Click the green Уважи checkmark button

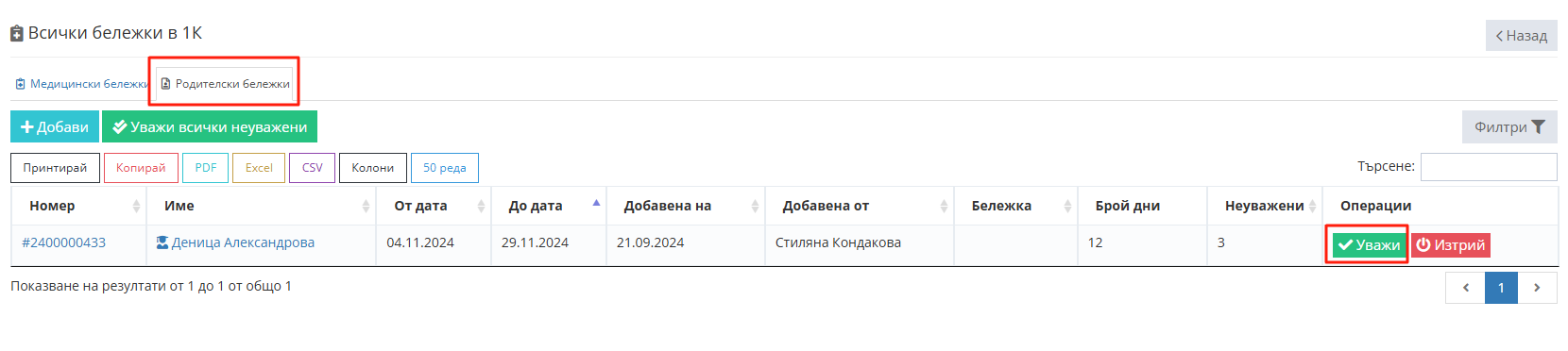pos(1369,245)
